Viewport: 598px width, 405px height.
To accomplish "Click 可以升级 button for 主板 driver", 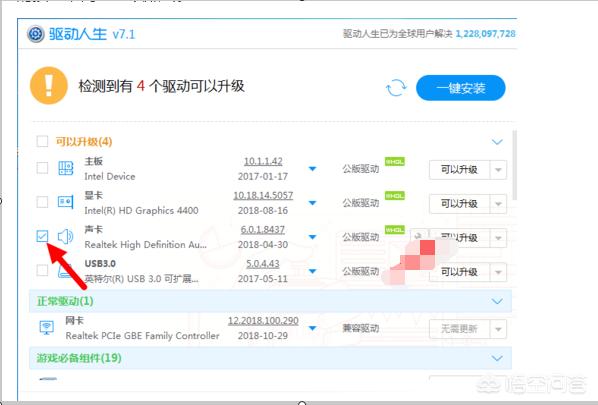I will click(x=460, y=170).
